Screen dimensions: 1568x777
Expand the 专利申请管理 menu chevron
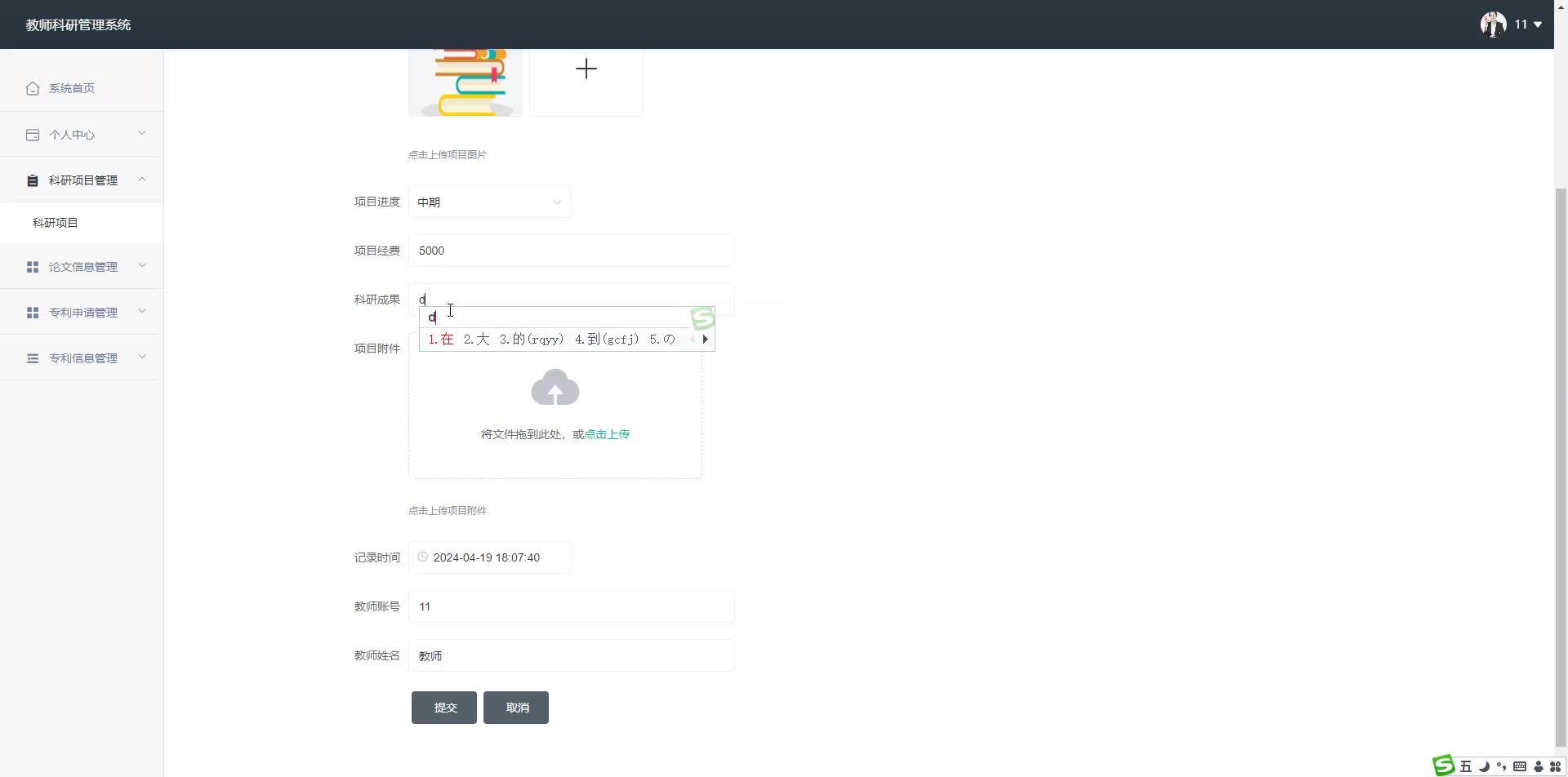click(x=142, y=312)
